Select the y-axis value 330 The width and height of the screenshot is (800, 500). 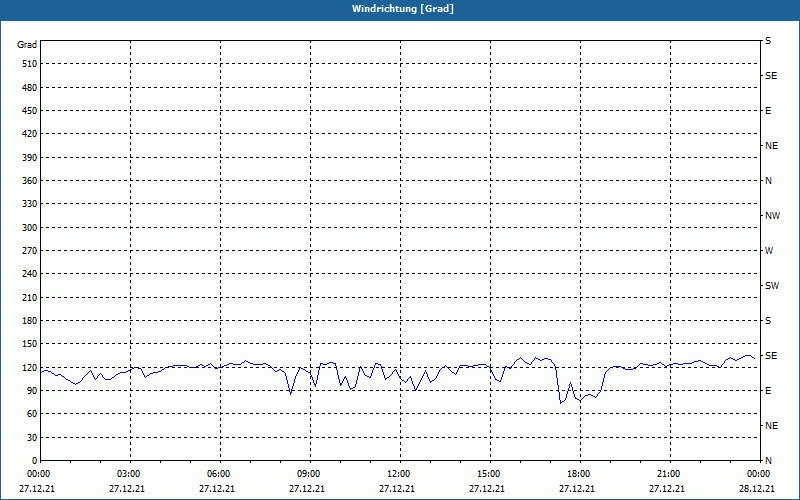pyautogui.click(x=30, y=204)
